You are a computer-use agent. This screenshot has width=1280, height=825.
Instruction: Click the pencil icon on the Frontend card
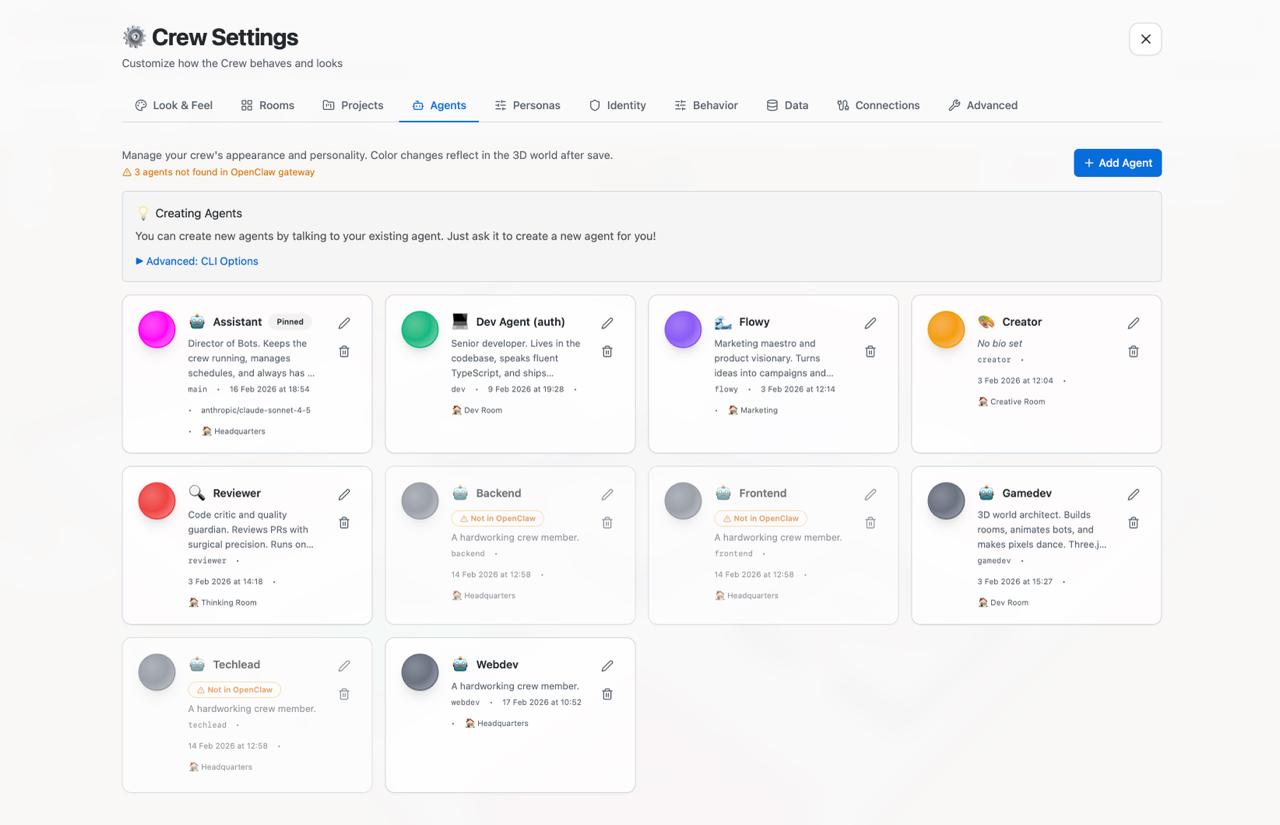[870, 493]
